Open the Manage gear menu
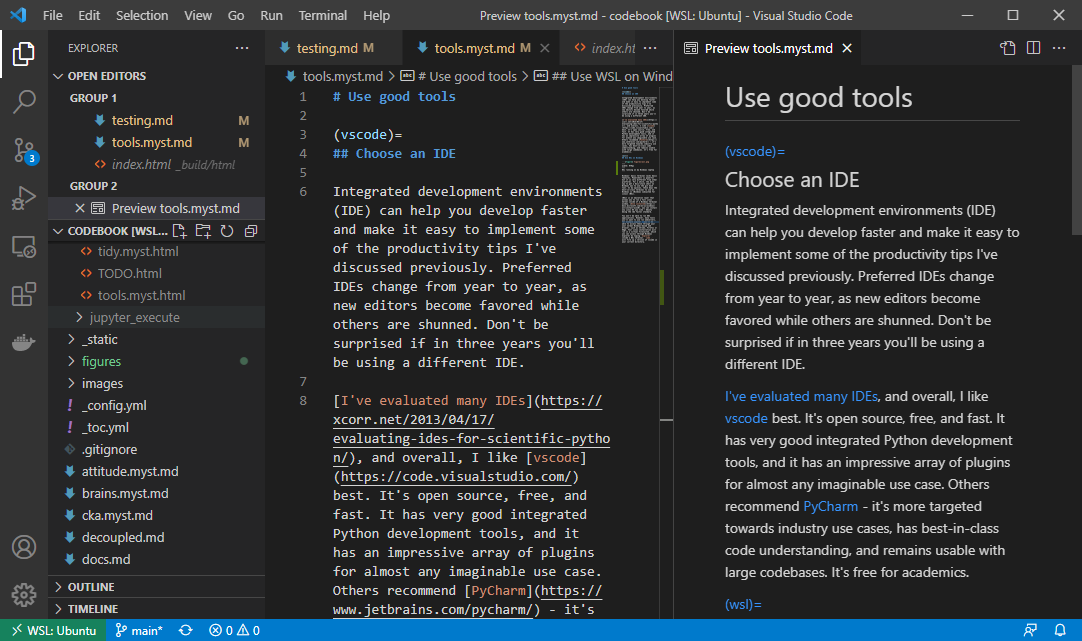The image size is (1082, 641). (23, 594)
